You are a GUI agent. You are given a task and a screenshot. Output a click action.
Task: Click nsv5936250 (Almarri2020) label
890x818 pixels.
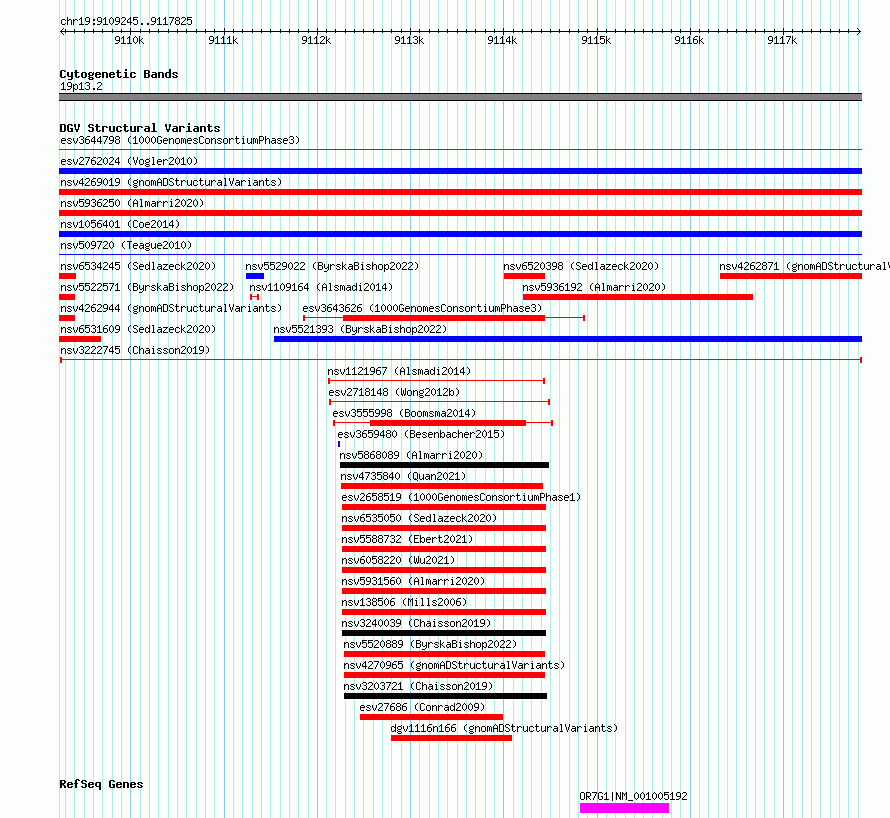[x=132, y=203]
